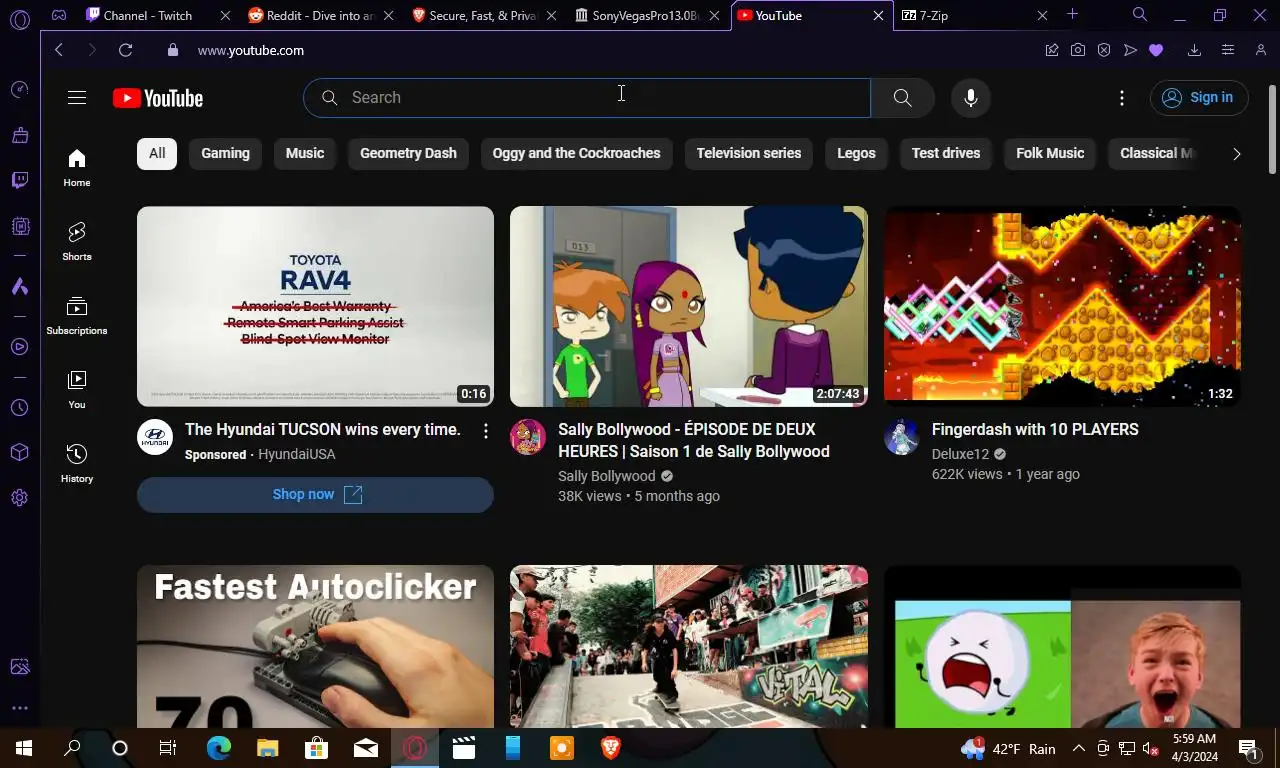Click the Shop now button
Image resolution: width=1280 pixels, height=768 pixels.
[x=316, y=494]
